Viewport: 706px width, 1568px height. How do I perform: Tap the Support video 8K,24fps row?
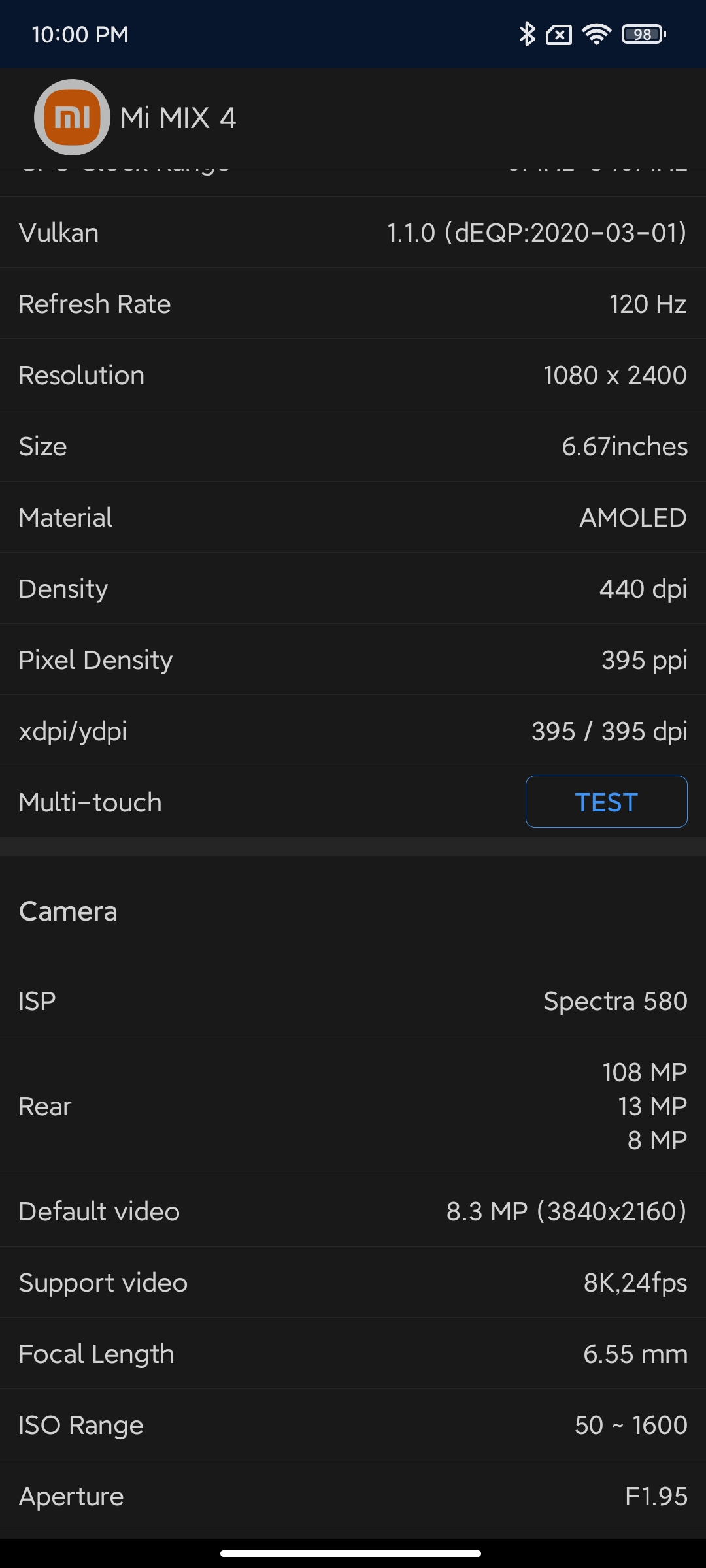coord(353,1282)
